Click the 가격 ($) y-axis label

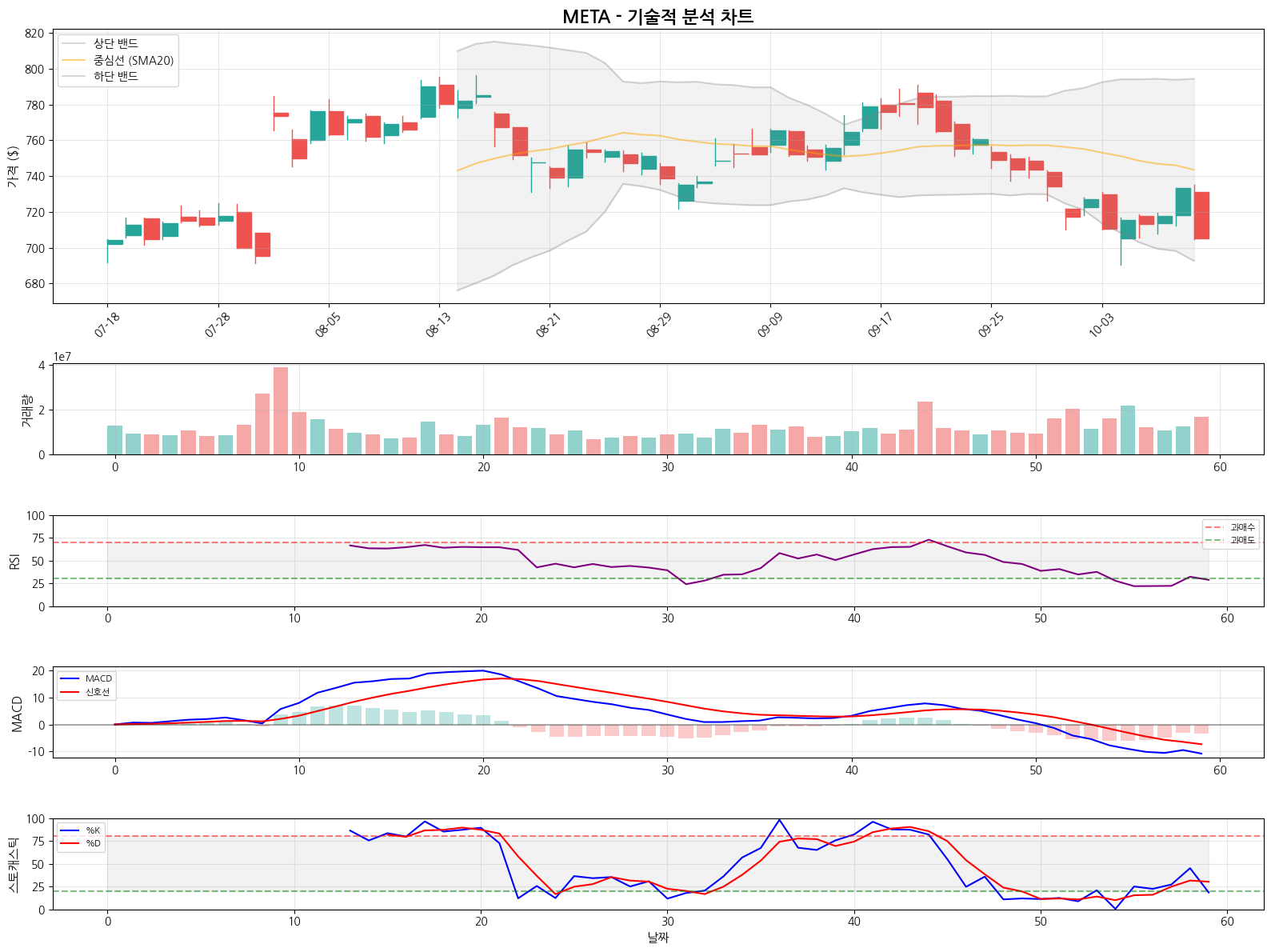click(x=13, y=166)
